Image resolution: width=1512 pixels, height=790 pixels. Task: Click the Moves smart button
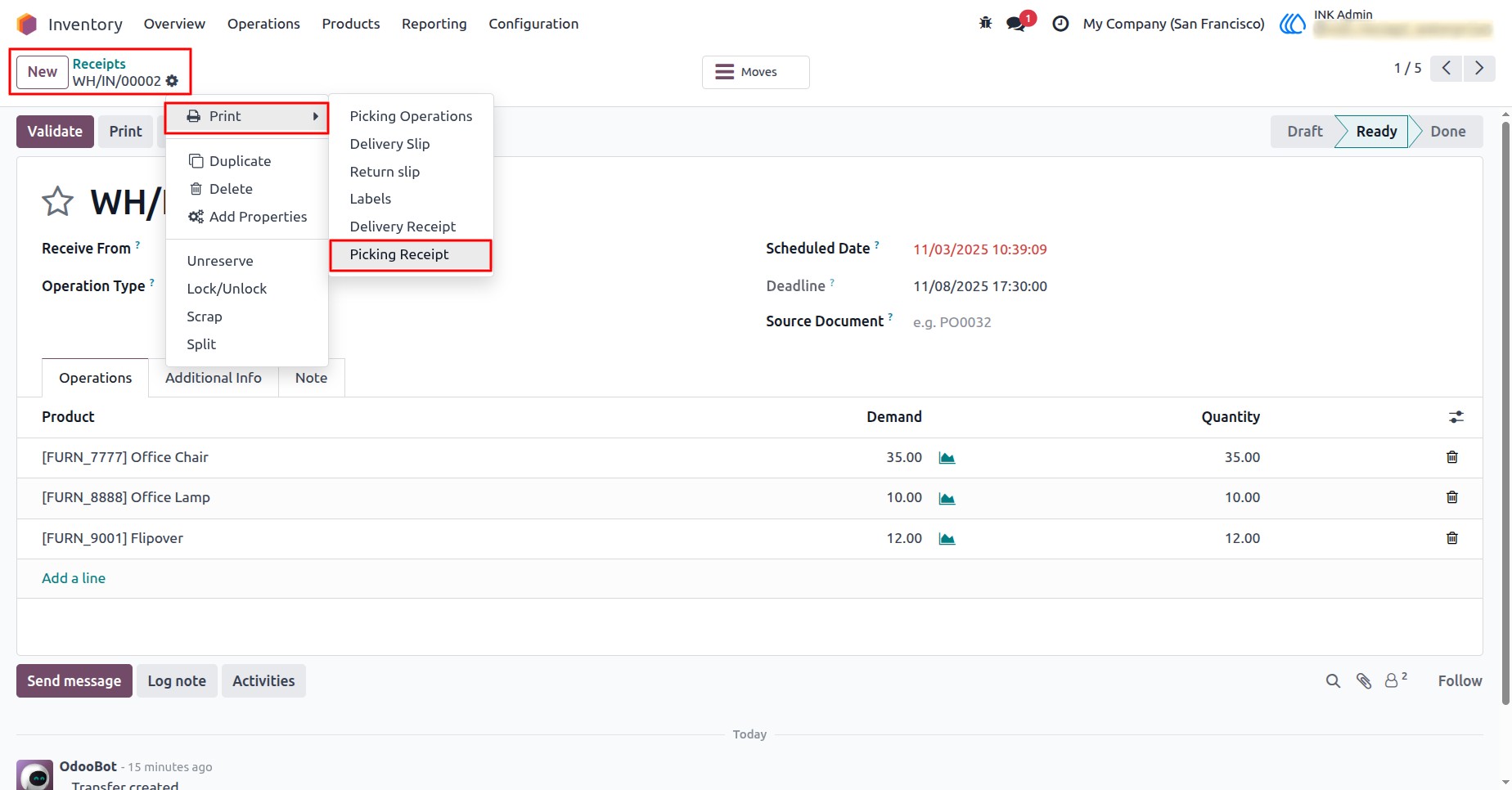(756, 72)
